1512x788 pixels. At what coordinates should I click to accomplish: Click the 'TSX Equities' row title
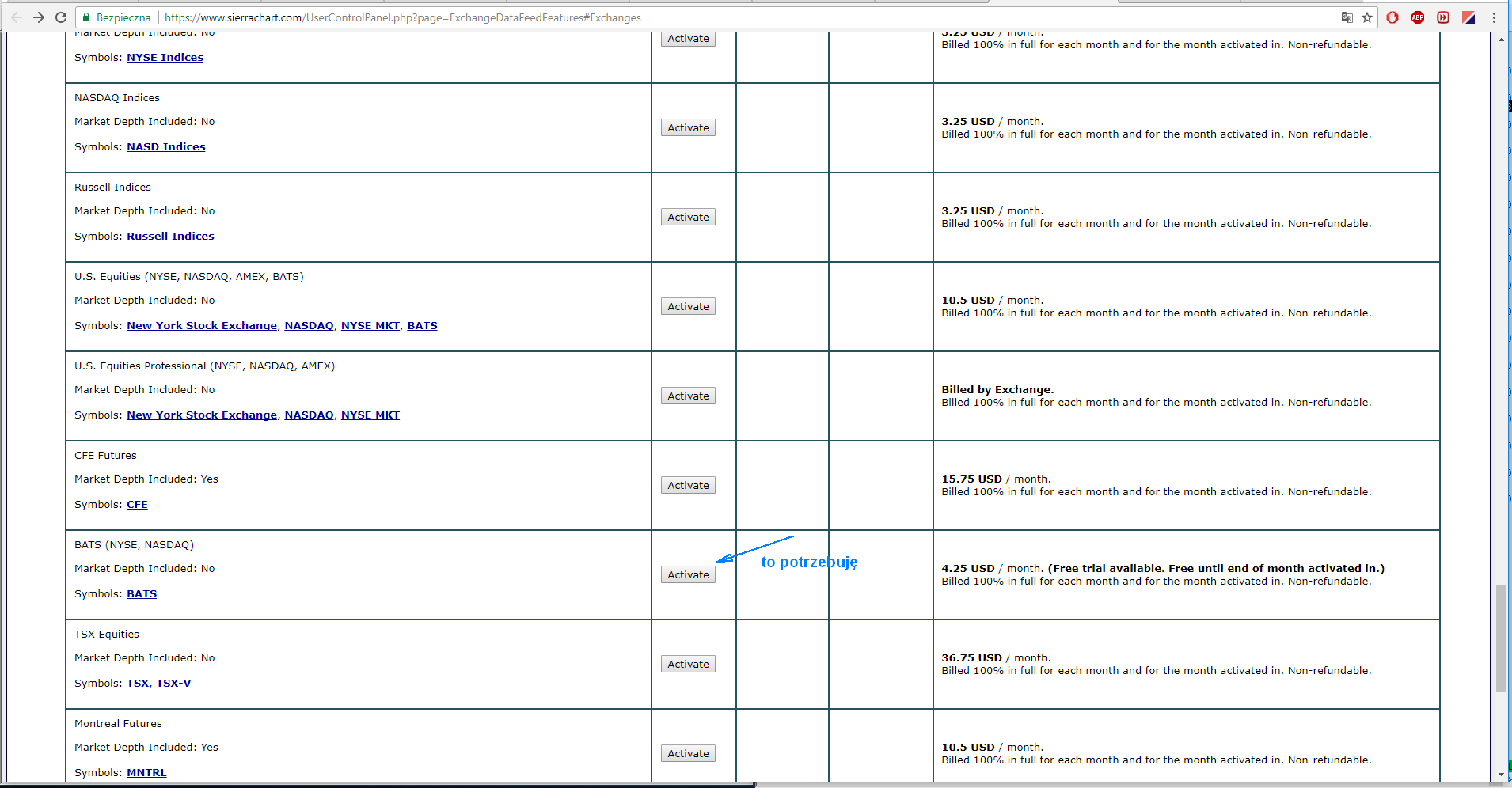pos(107,635)
